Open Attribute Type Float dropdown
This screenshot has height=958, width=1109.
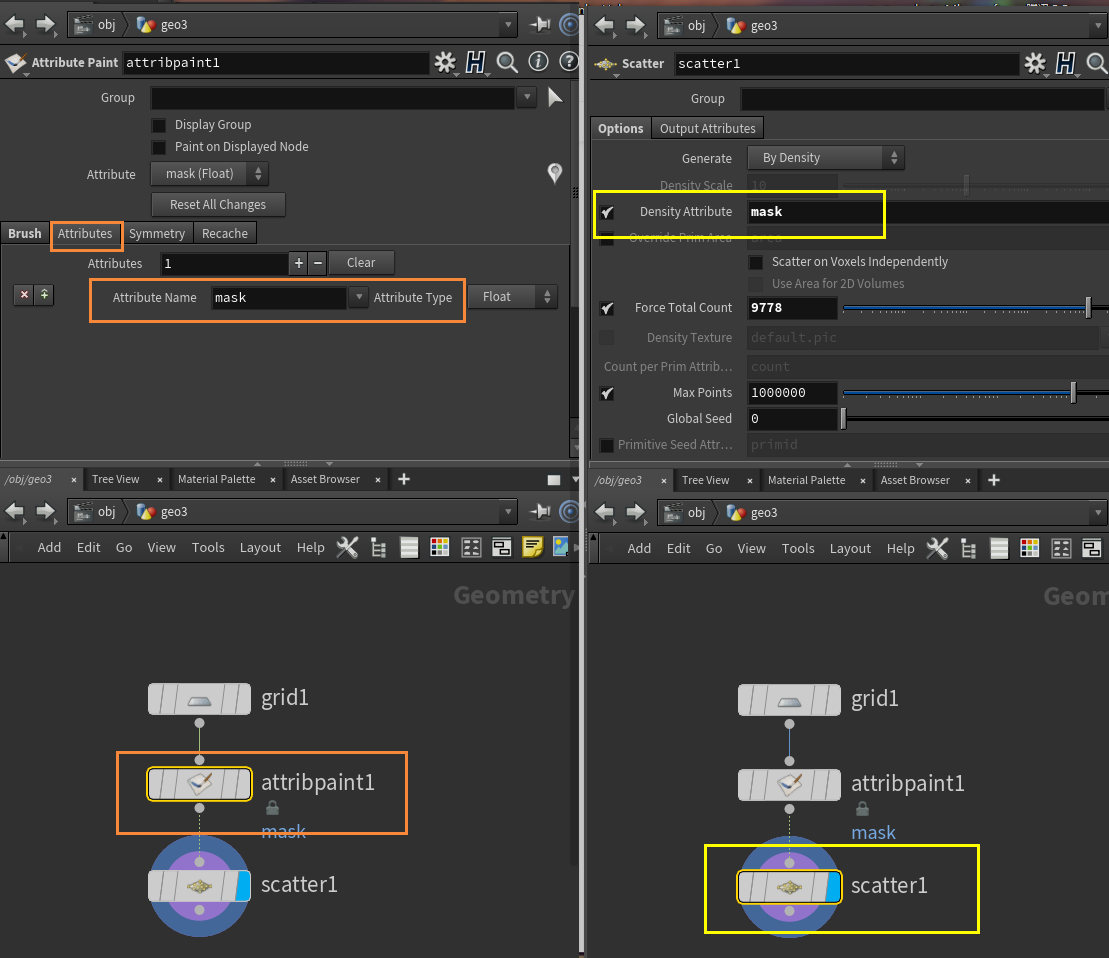tap(513, 297)
